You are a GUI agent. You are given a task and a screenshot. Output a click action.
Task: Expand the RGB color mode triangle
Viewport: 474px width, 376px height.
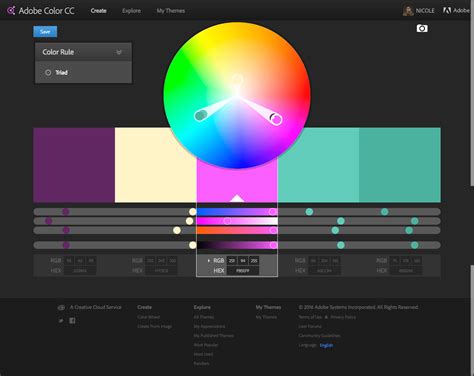(x=209, y=260)
